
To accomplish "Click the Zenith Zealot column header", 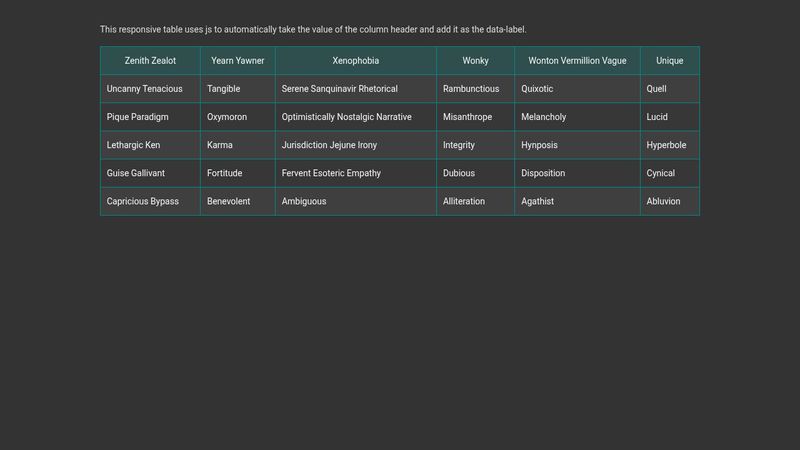I will point(150,61).
